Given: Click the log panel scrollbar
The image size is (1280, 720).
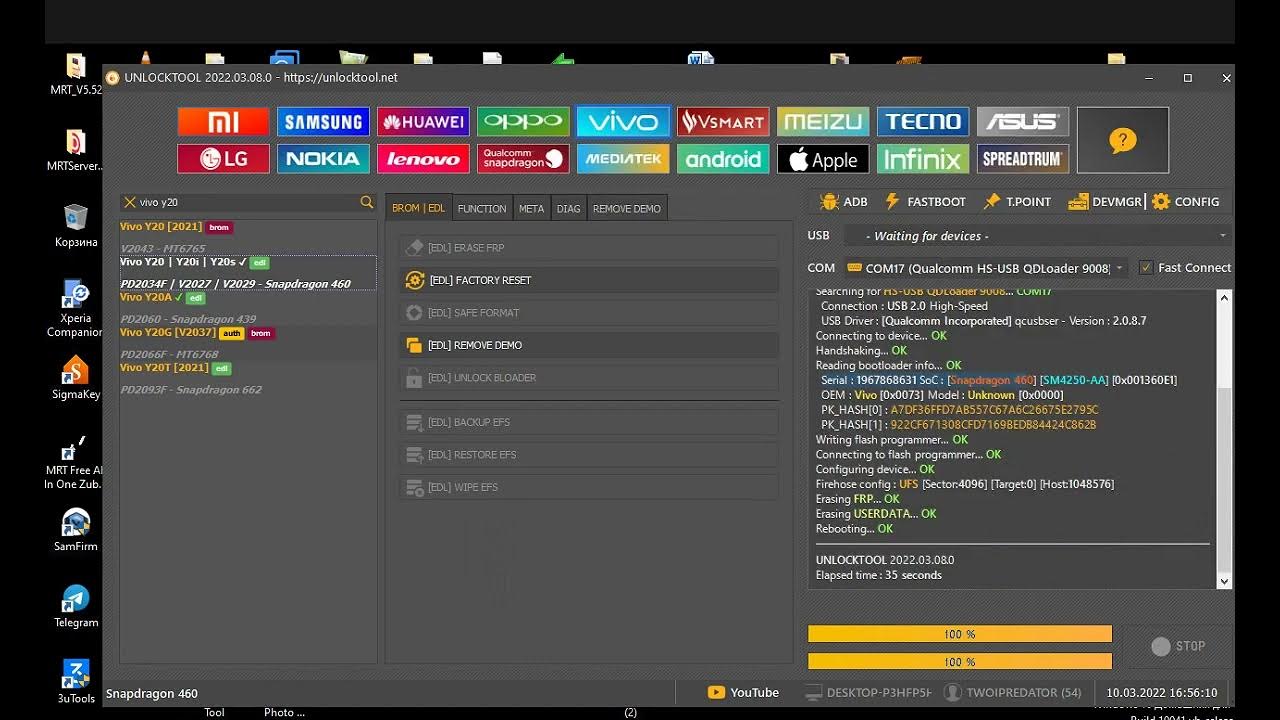Looking at the screenshot, I should (1224, 438).
